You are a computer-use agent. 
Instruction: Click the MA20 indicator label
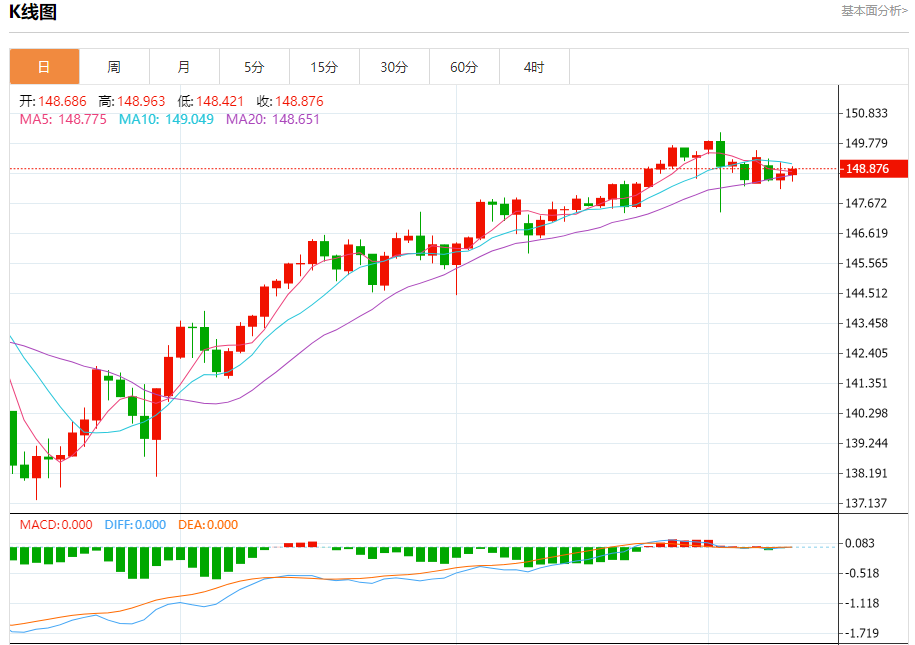(x=273, y=119)
